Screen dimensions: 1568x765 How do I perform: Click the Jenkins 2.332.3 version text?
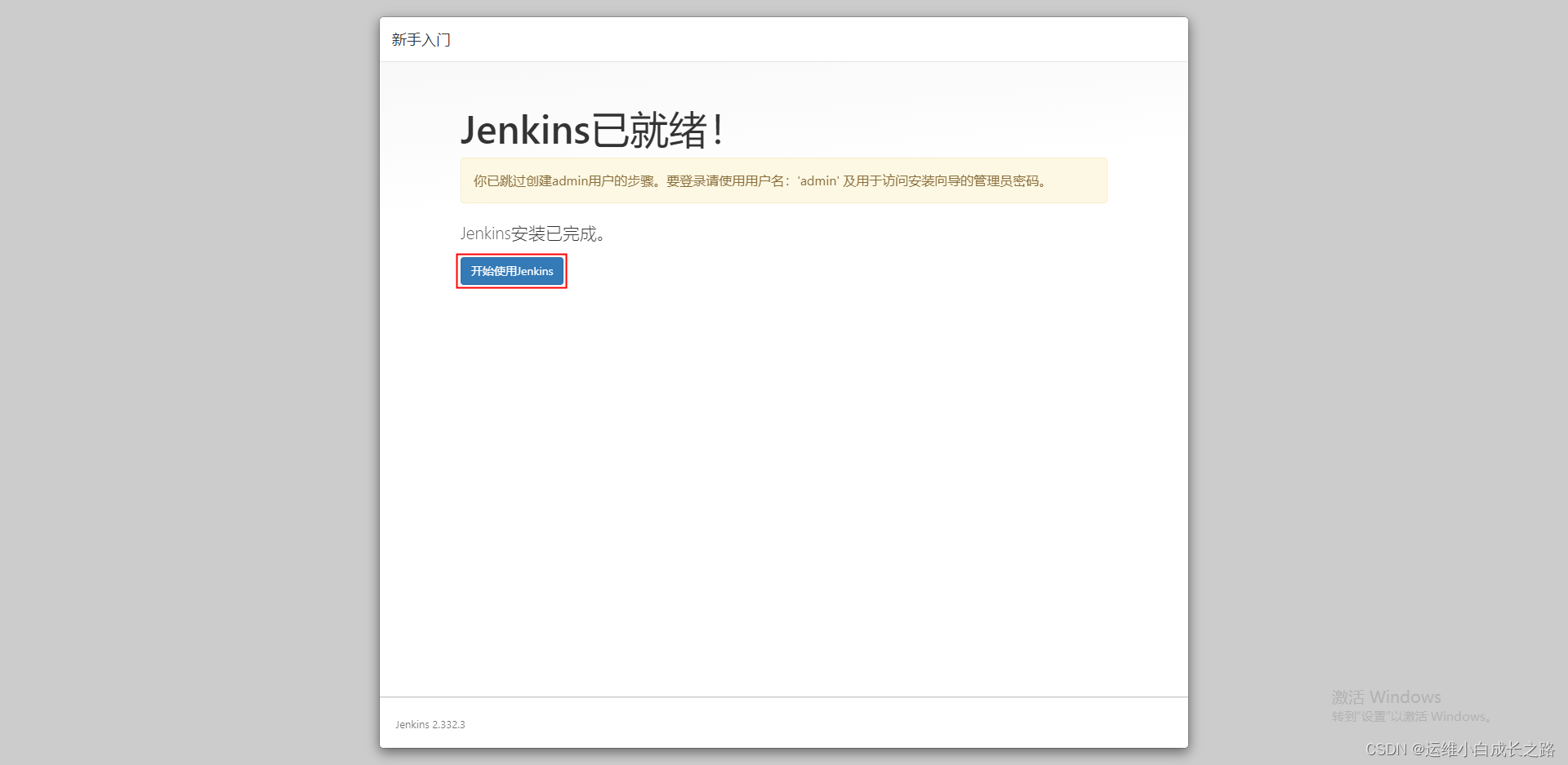click(x=430, y=724)
